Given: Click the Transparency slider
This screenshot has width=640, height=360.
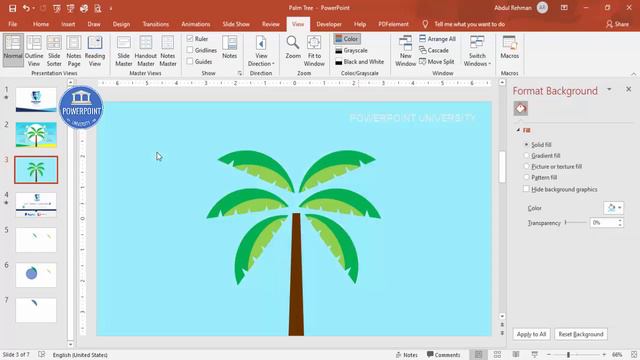Looking at the screenshot, I should point(576,222).
